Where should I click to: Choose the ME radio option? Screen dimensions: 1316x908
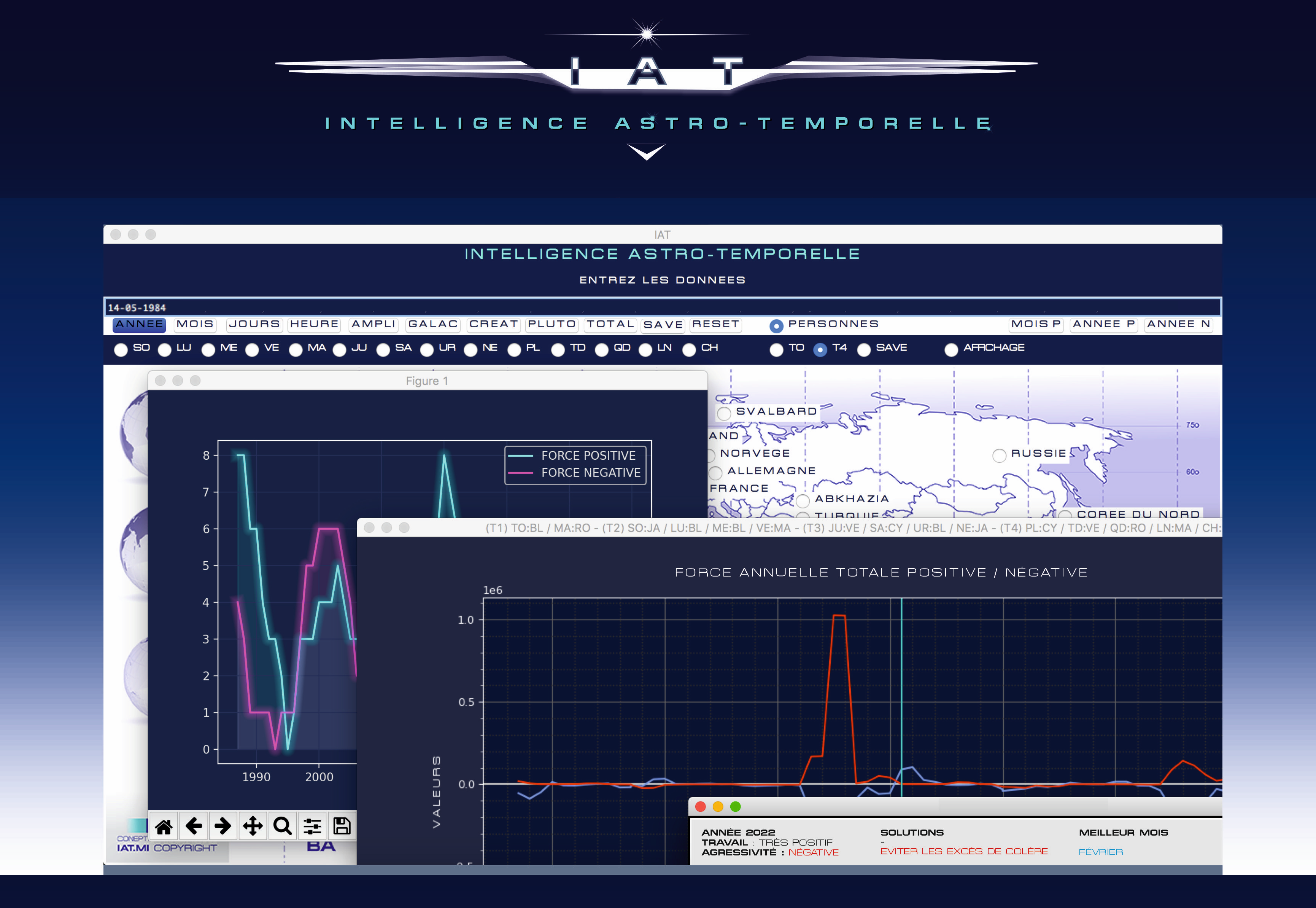pyautogui.click(x=208, y=350)
